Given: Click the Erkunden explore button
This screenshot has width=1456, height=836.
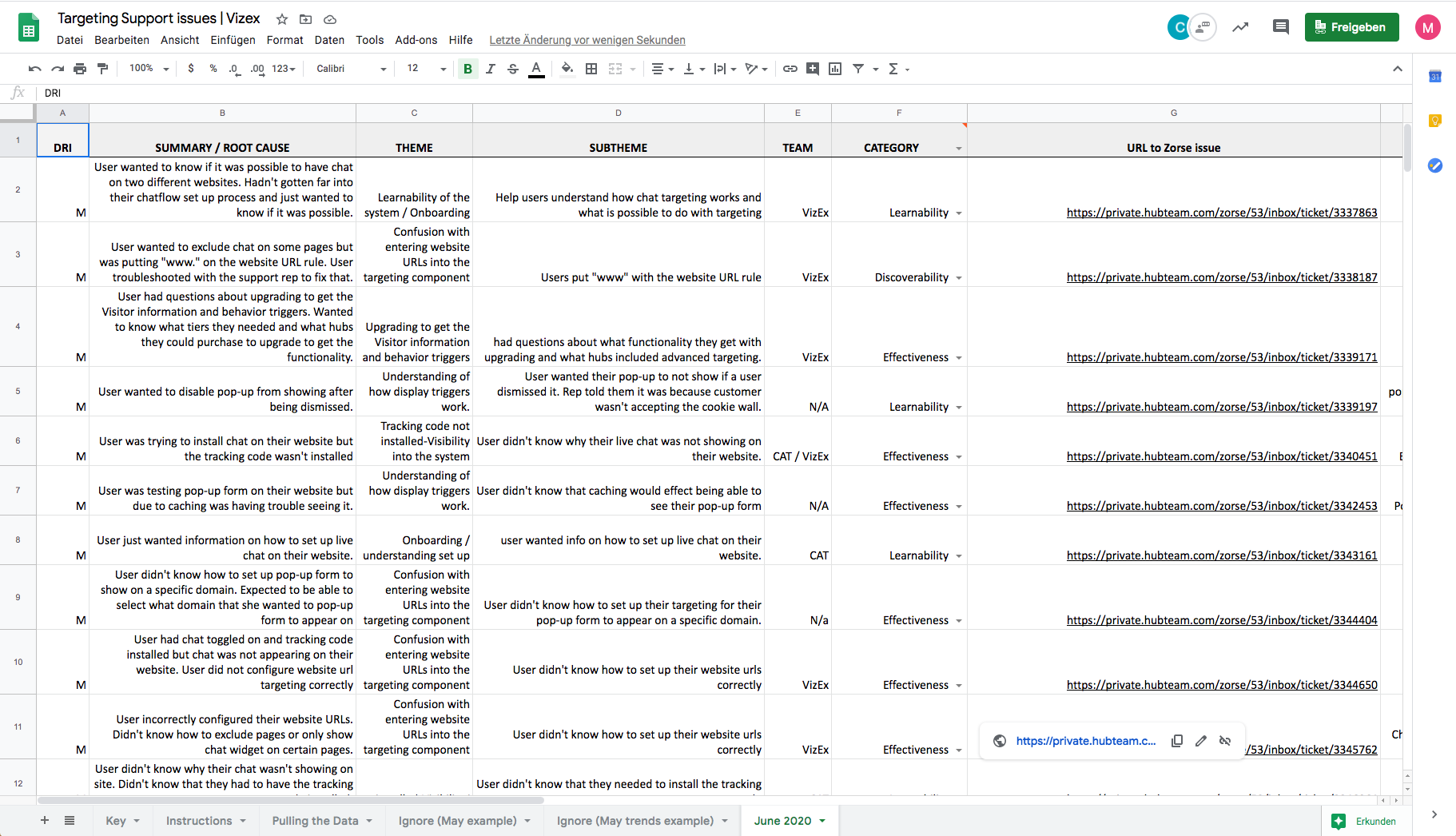Looking at the screenshot, I should (x=1365, y=821).
